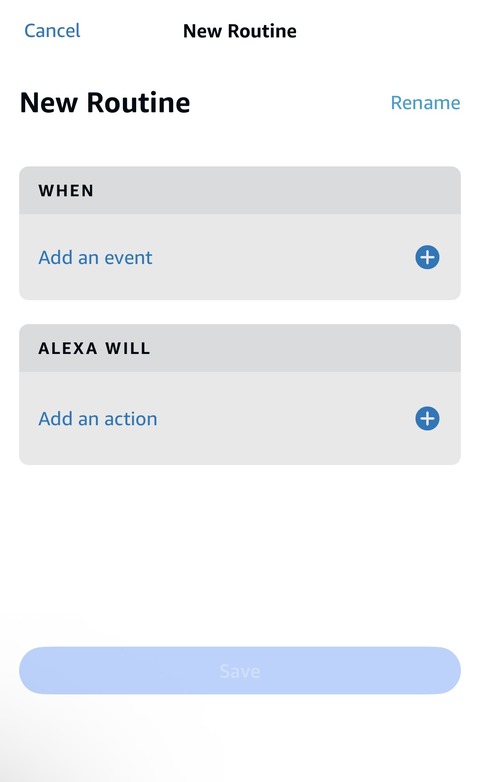Tap the WHEN section header
Screen dimensions: 480x782
(240, 191)
